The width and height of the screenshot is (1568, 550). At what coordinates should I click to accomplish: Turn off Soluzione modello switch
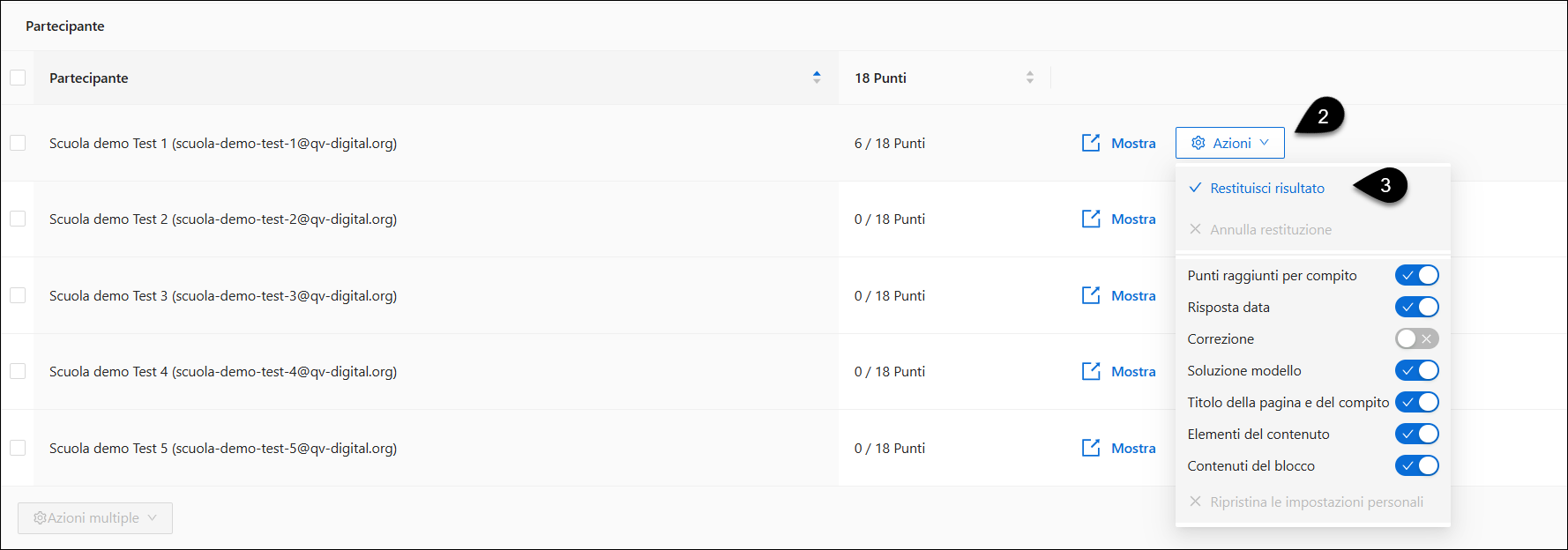tap(1416, 371)
